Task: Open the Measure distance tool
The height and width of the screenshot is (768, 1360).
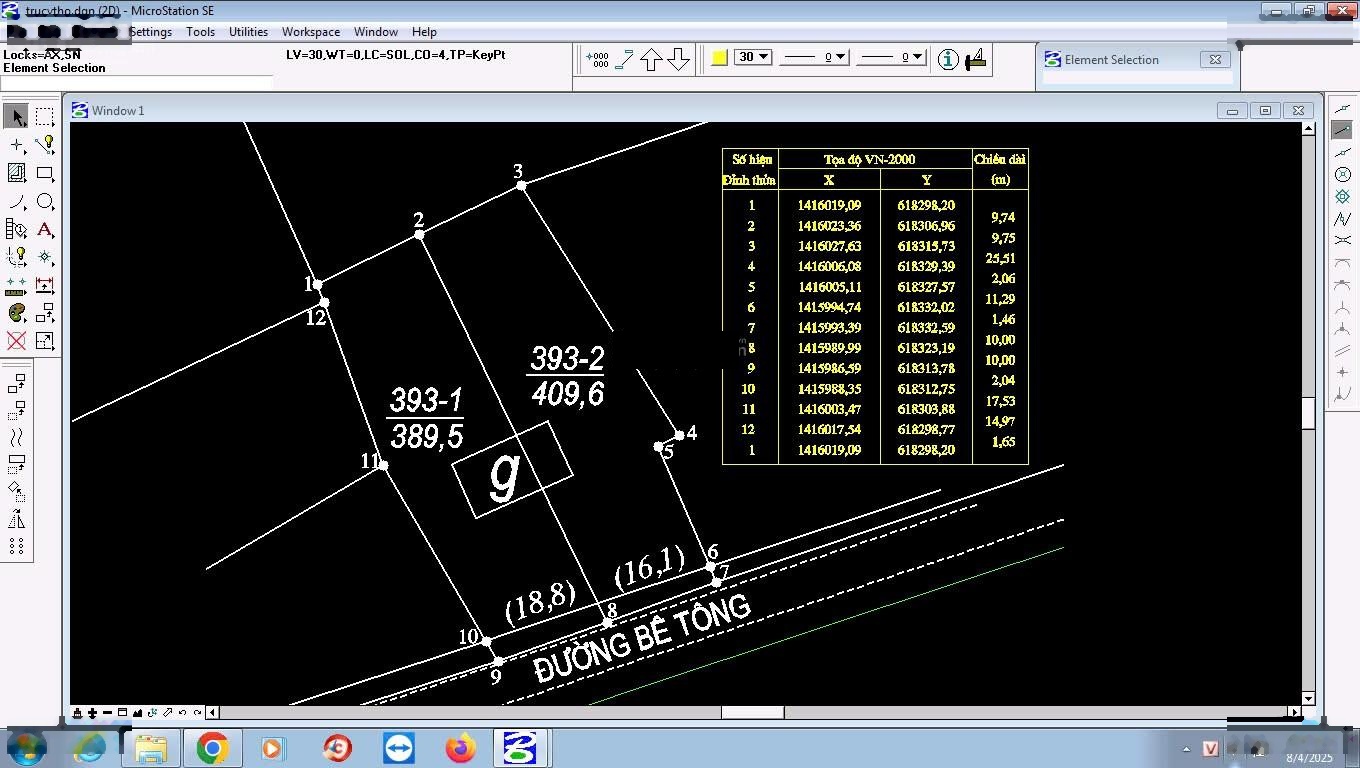Action: 16,285
